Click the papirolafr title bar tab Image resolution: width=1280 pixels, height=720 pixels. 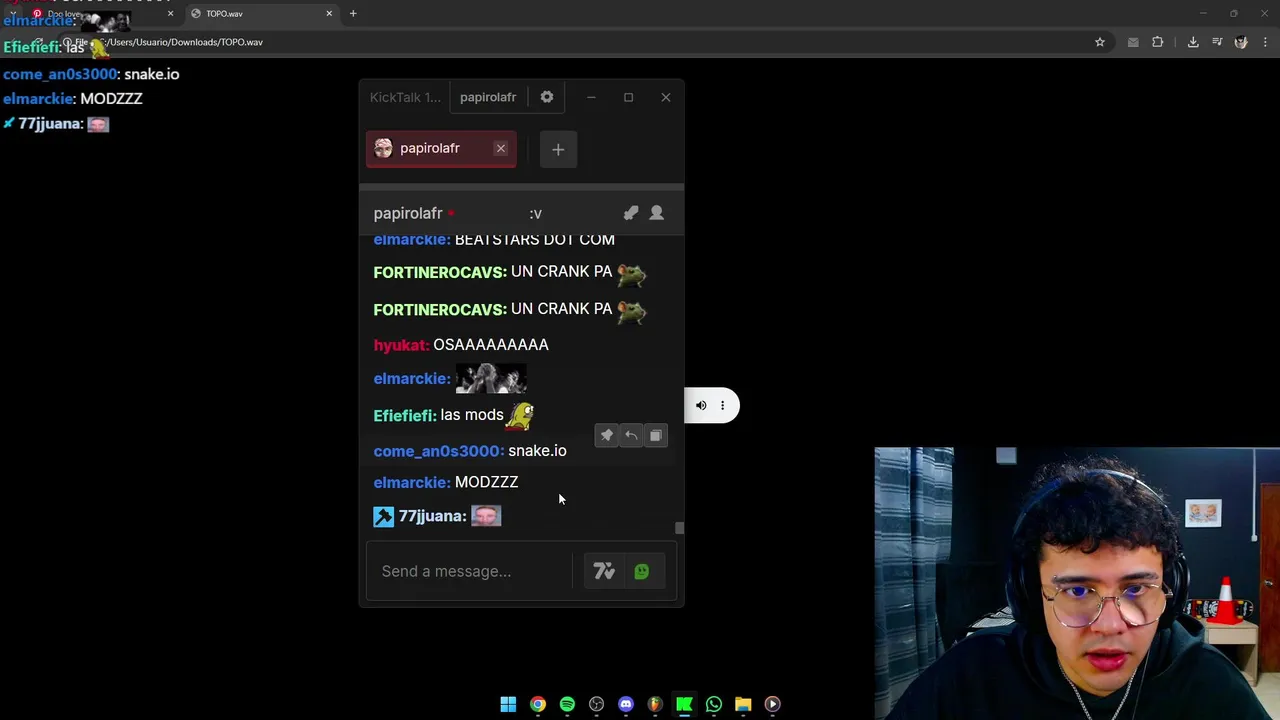[x=487, y=97]
